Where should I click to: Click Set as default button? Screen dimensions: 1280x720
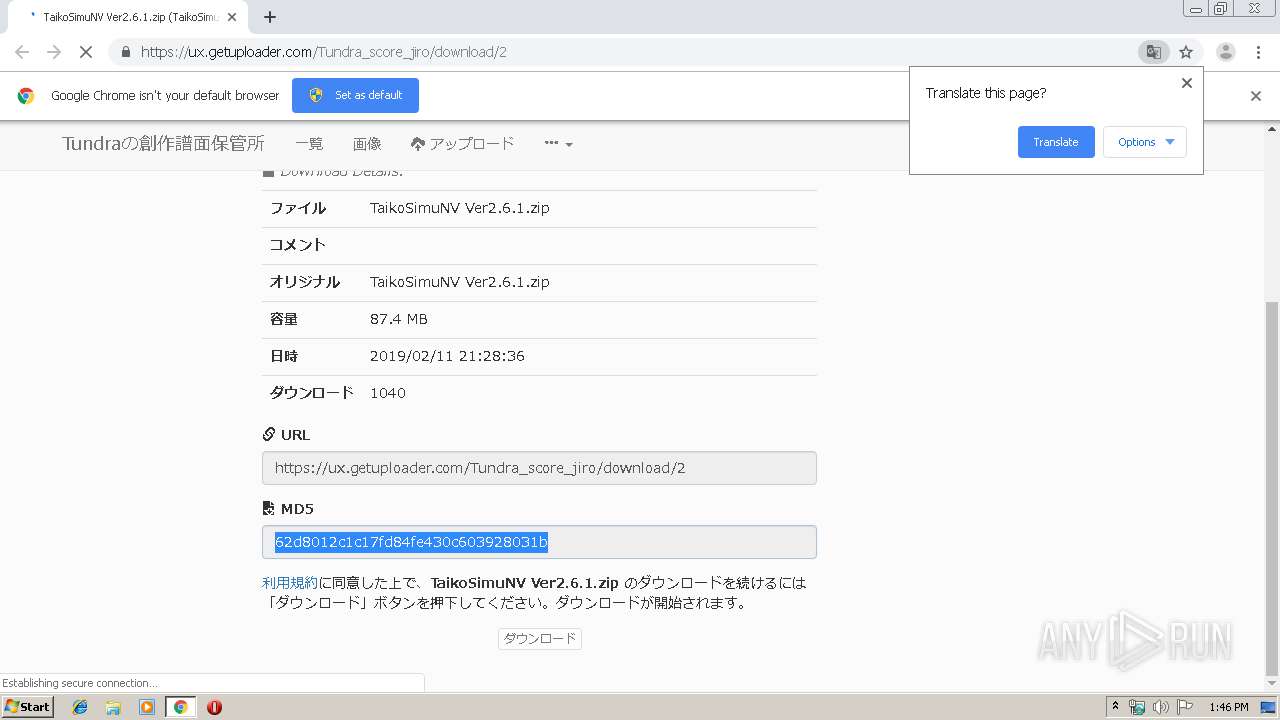pos(355,95)
